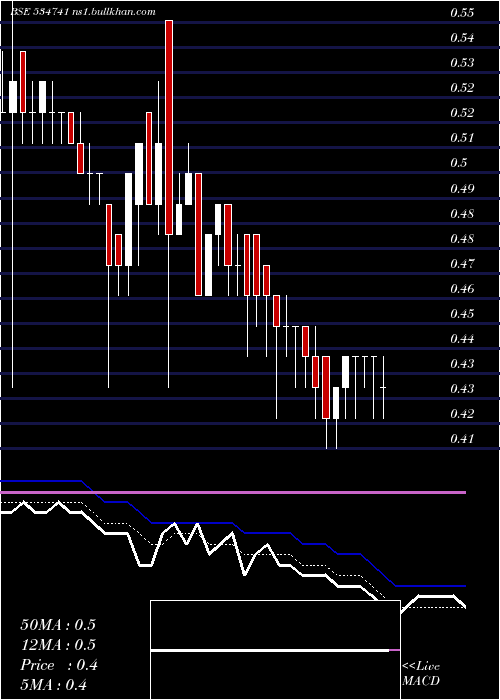The width and height of the screenshot is (500, 700).
Task: Click the 0.41 price axis label
Action: click(462, 439)
